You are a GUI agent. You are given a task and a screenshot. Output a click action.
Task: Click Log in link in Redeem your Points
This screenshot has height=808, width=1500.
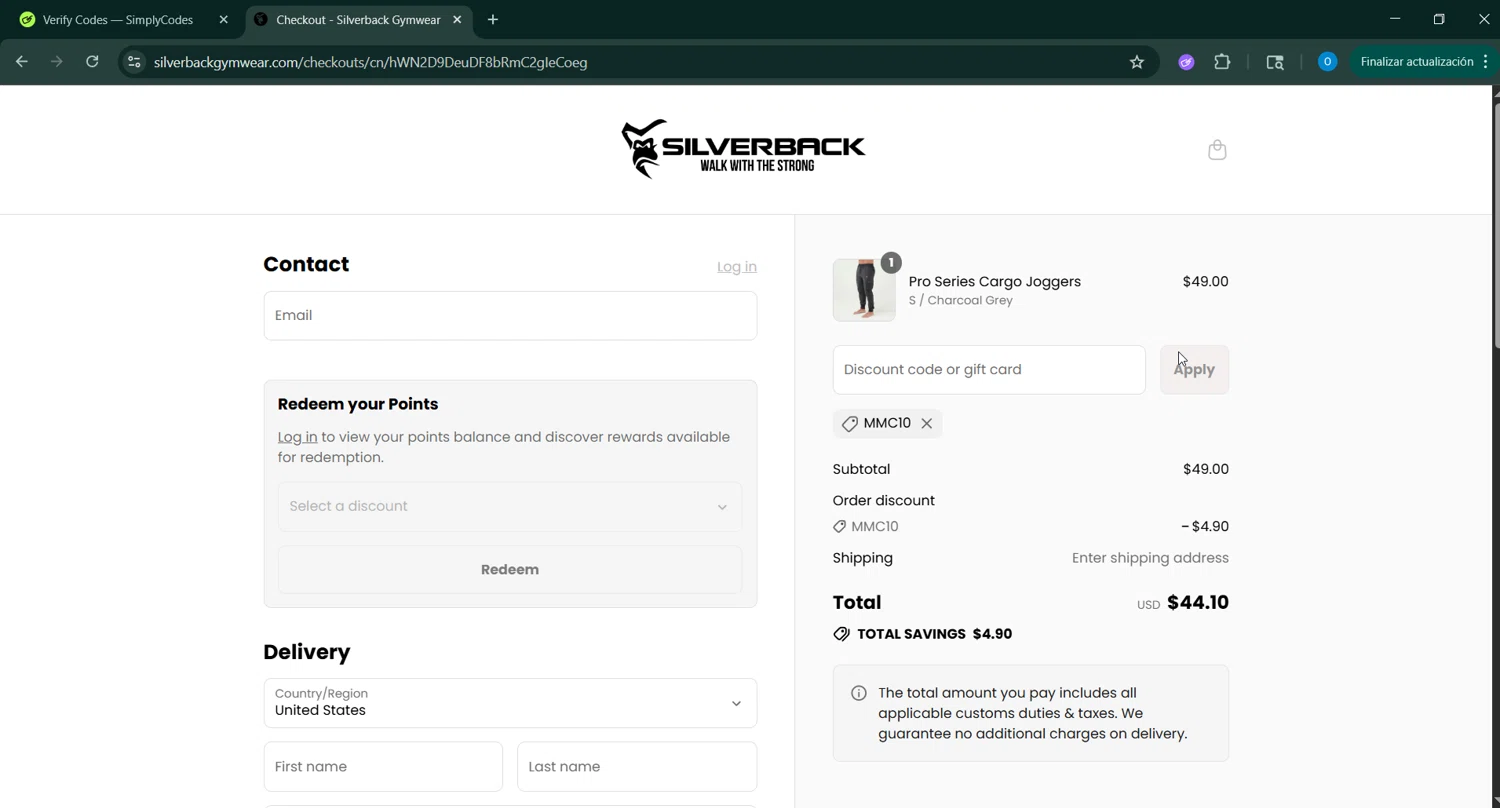pyautogui.click(x=297, y=437)
